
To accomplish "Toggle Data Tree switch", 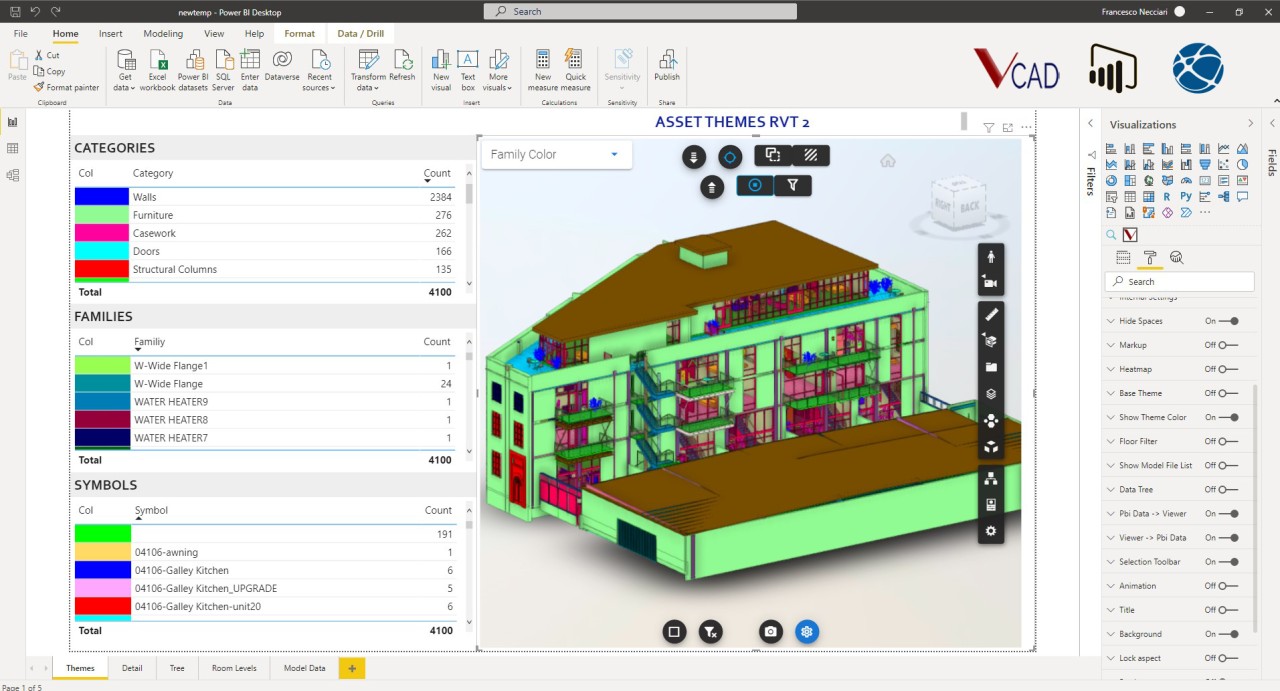I will pos(1229,489).
